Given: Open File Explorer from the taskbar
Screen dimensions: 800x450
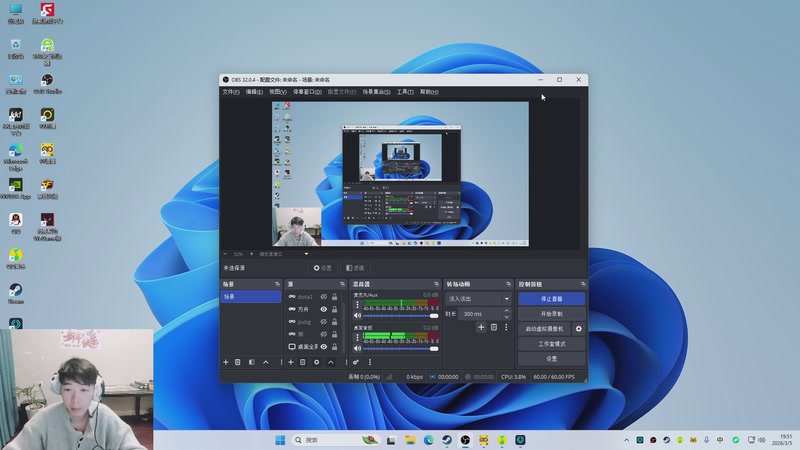Looking at the screenshot, I should (x=410, y=440).
